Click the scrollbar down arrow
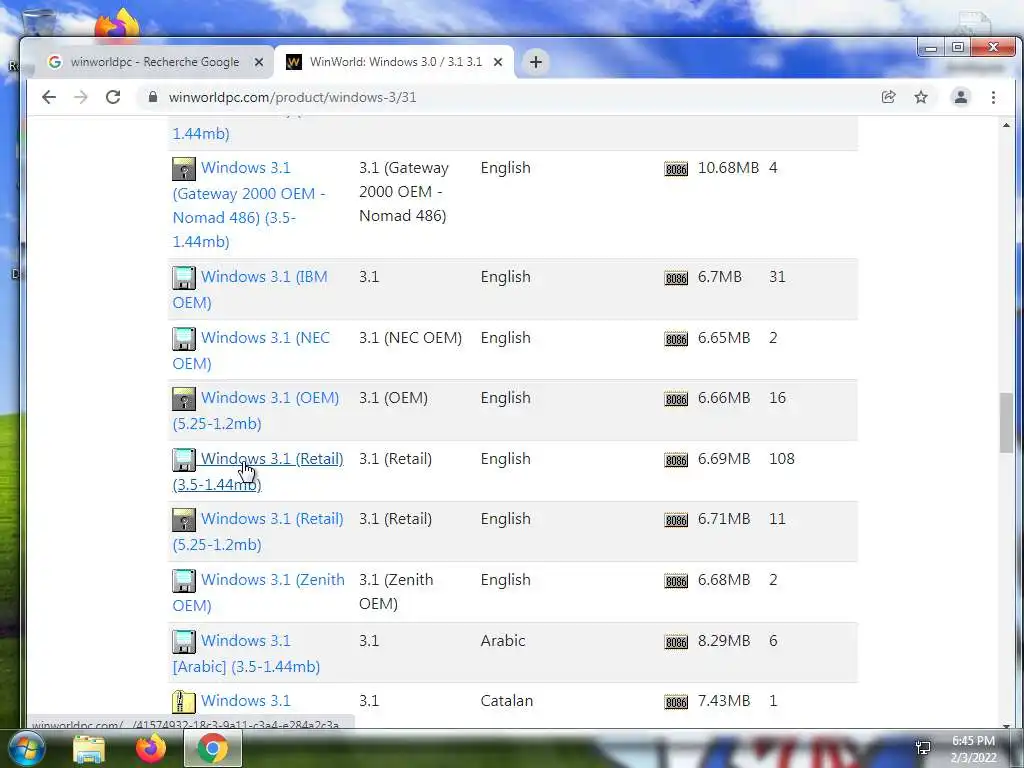 (1006, 724)
